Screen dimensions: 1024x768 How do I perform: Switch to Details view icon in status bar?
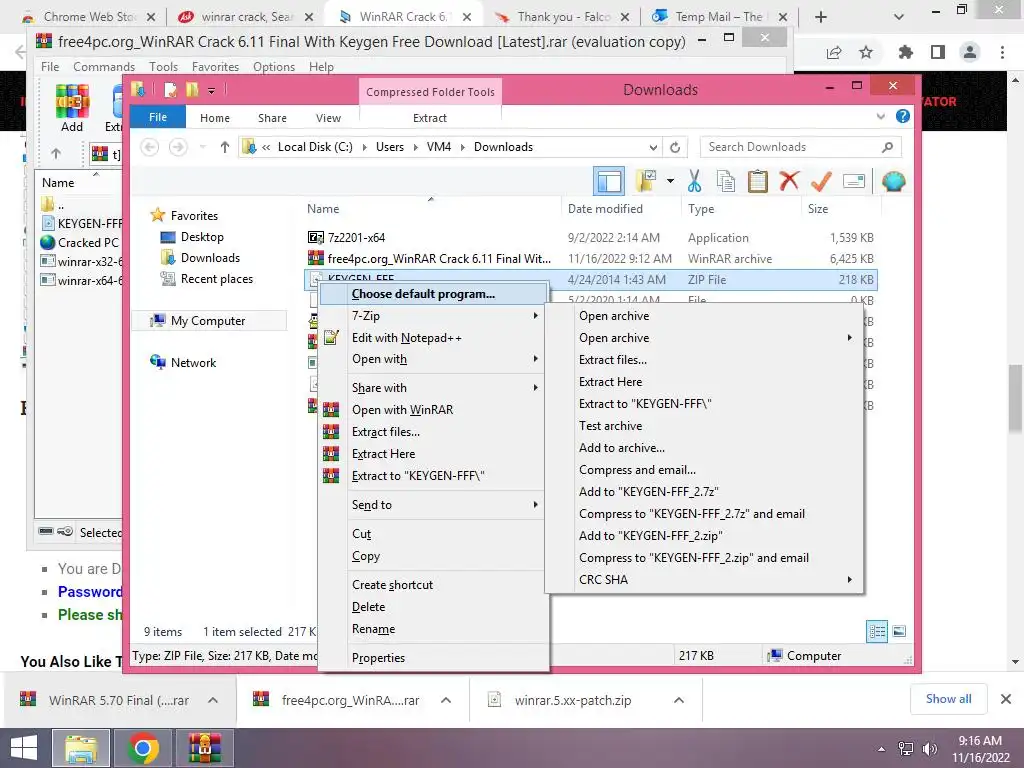(x=876, y=631)
